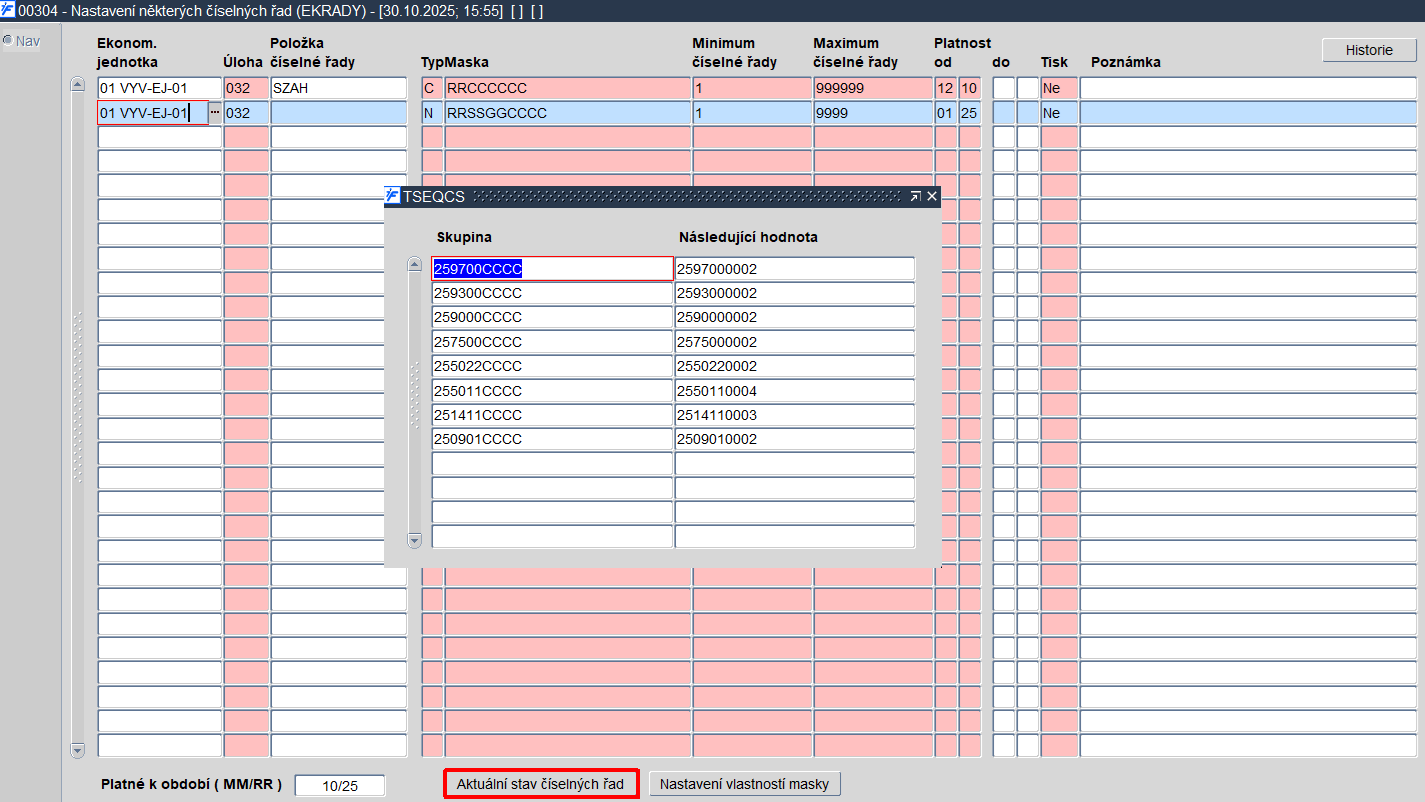
Task: Open Nastavení vlastností masky
Action: [x=744, y=784]
